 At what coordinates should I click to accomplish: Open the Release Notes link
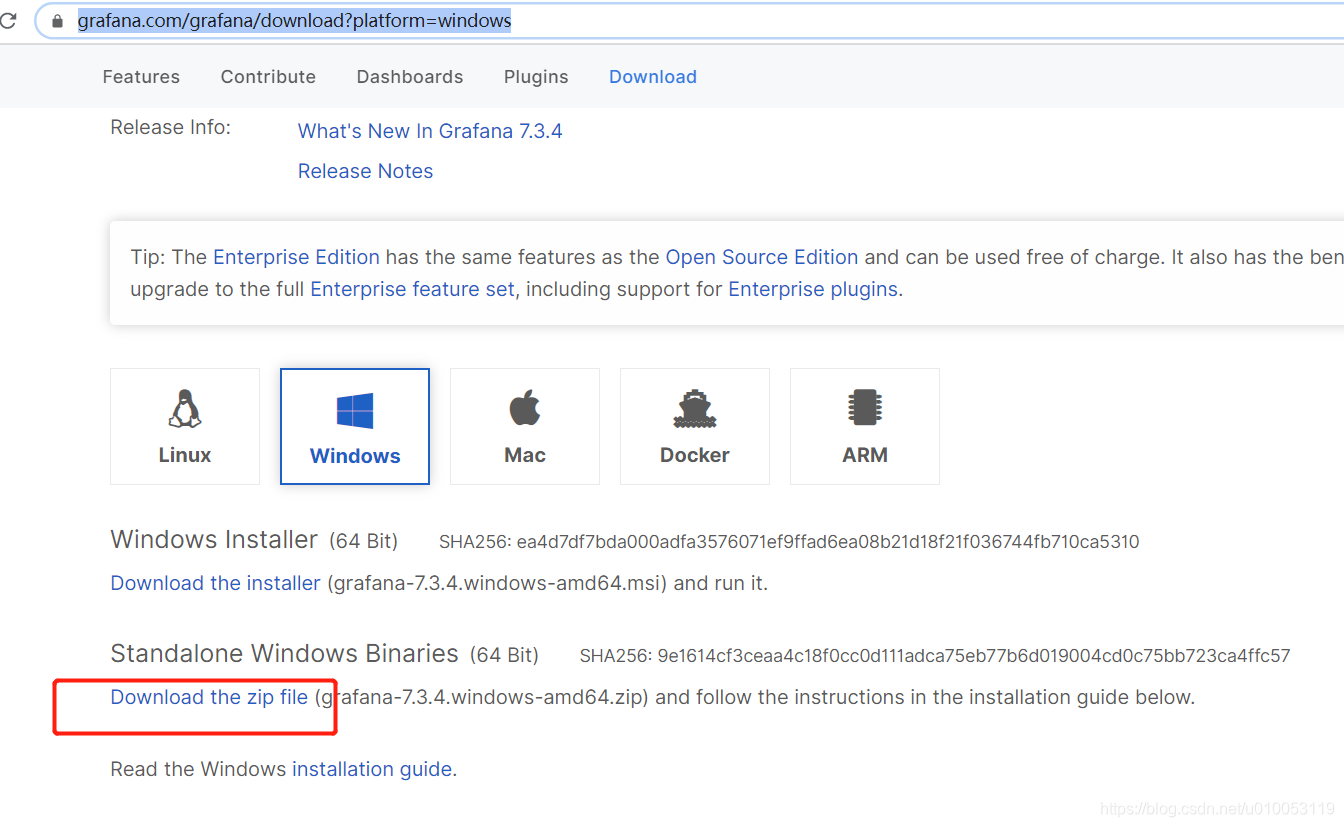[x=365, y=171]
